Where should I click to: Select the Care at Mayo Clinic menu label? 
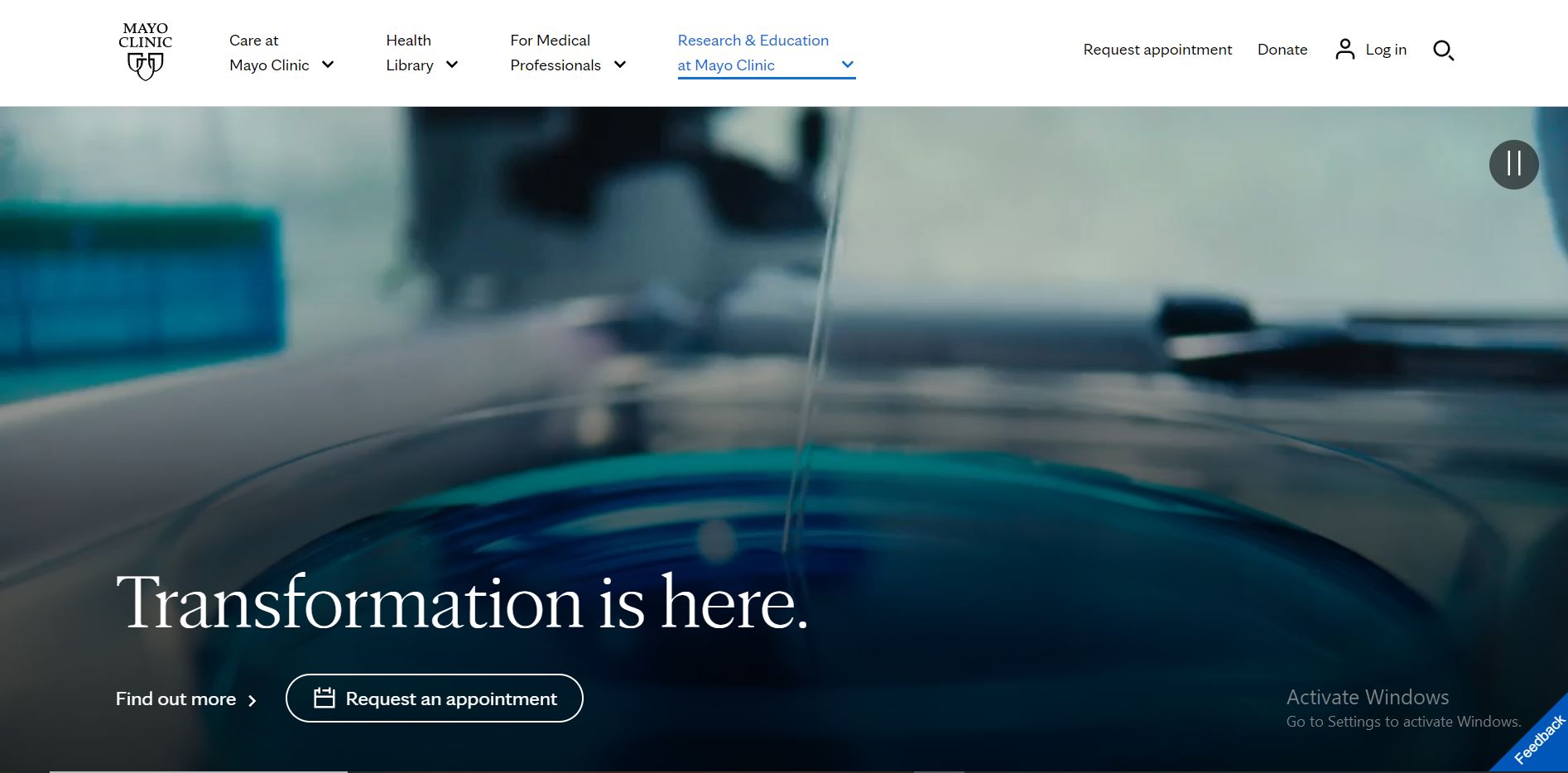pyautogui.click(x=268, y=53)
